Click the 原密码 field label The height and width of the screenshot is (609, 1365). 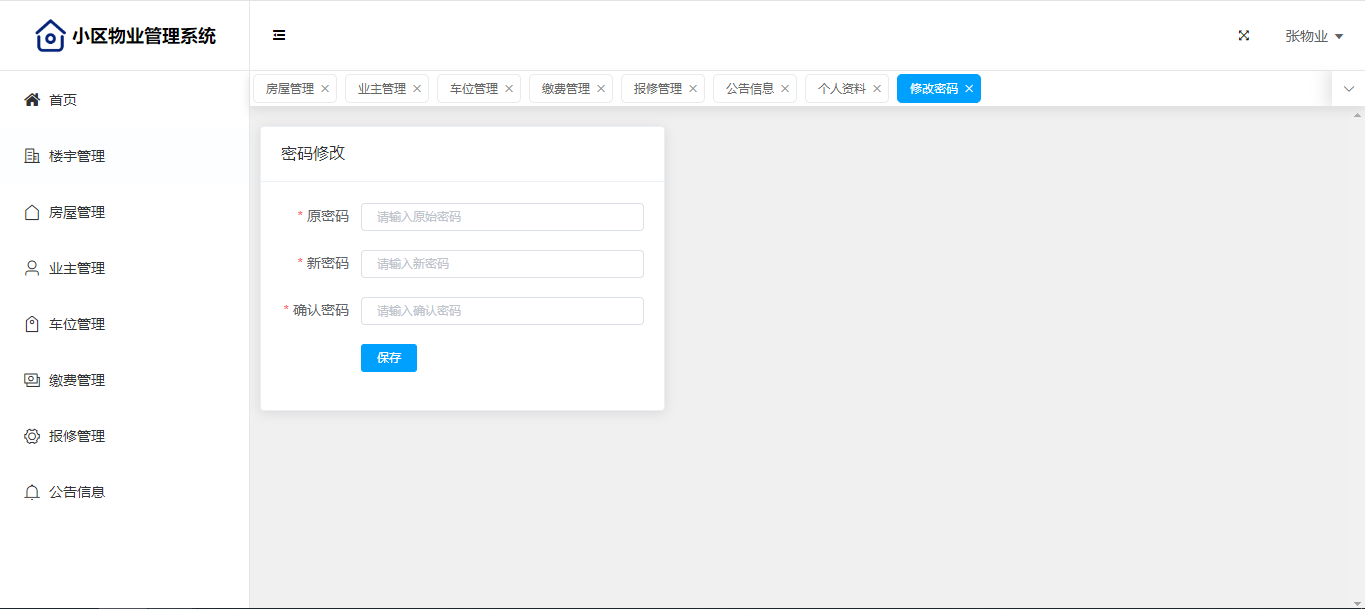(x=328, y=216)
